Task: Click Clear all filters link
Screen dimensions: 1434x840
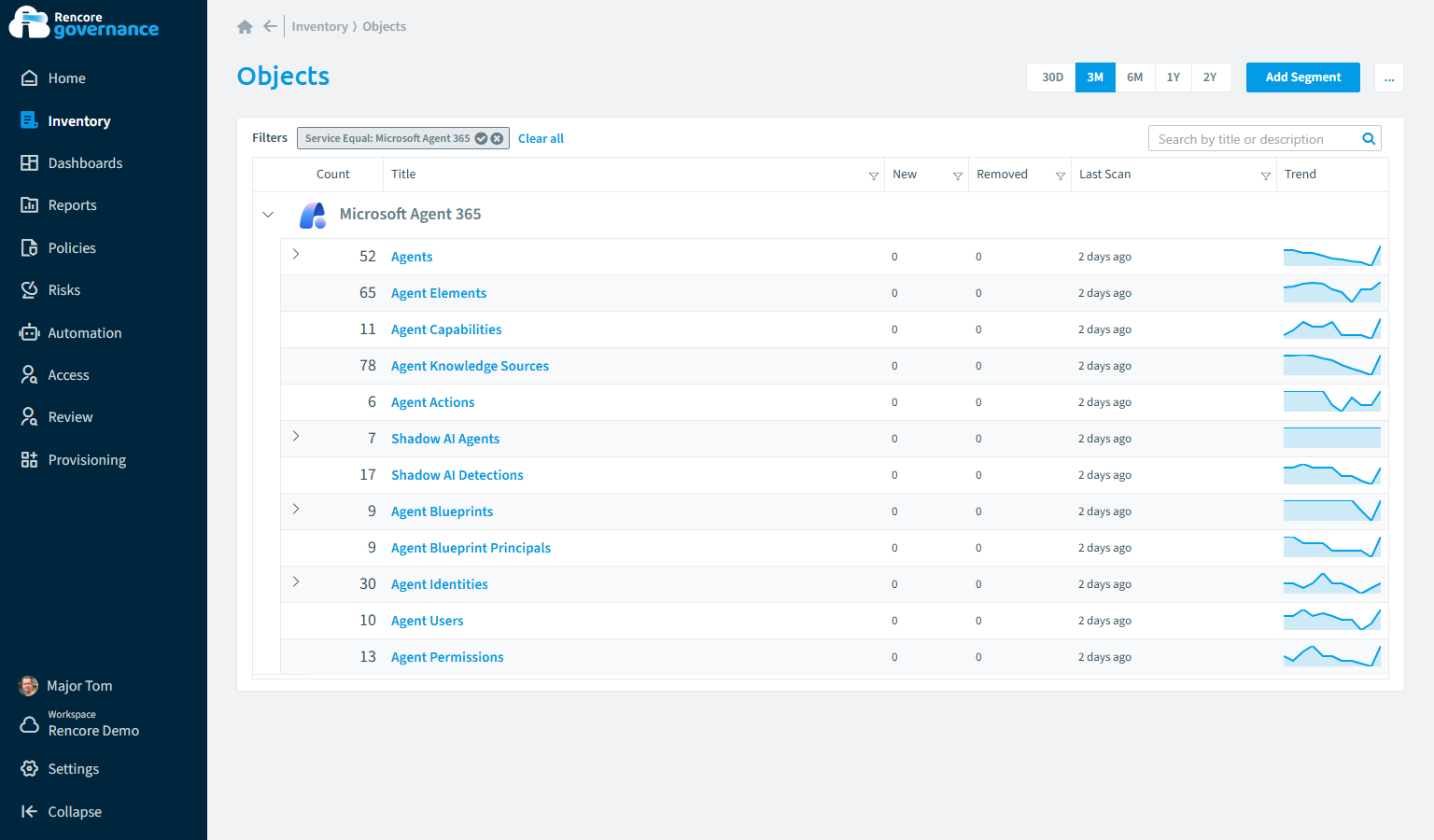Action: coord(541,138)
